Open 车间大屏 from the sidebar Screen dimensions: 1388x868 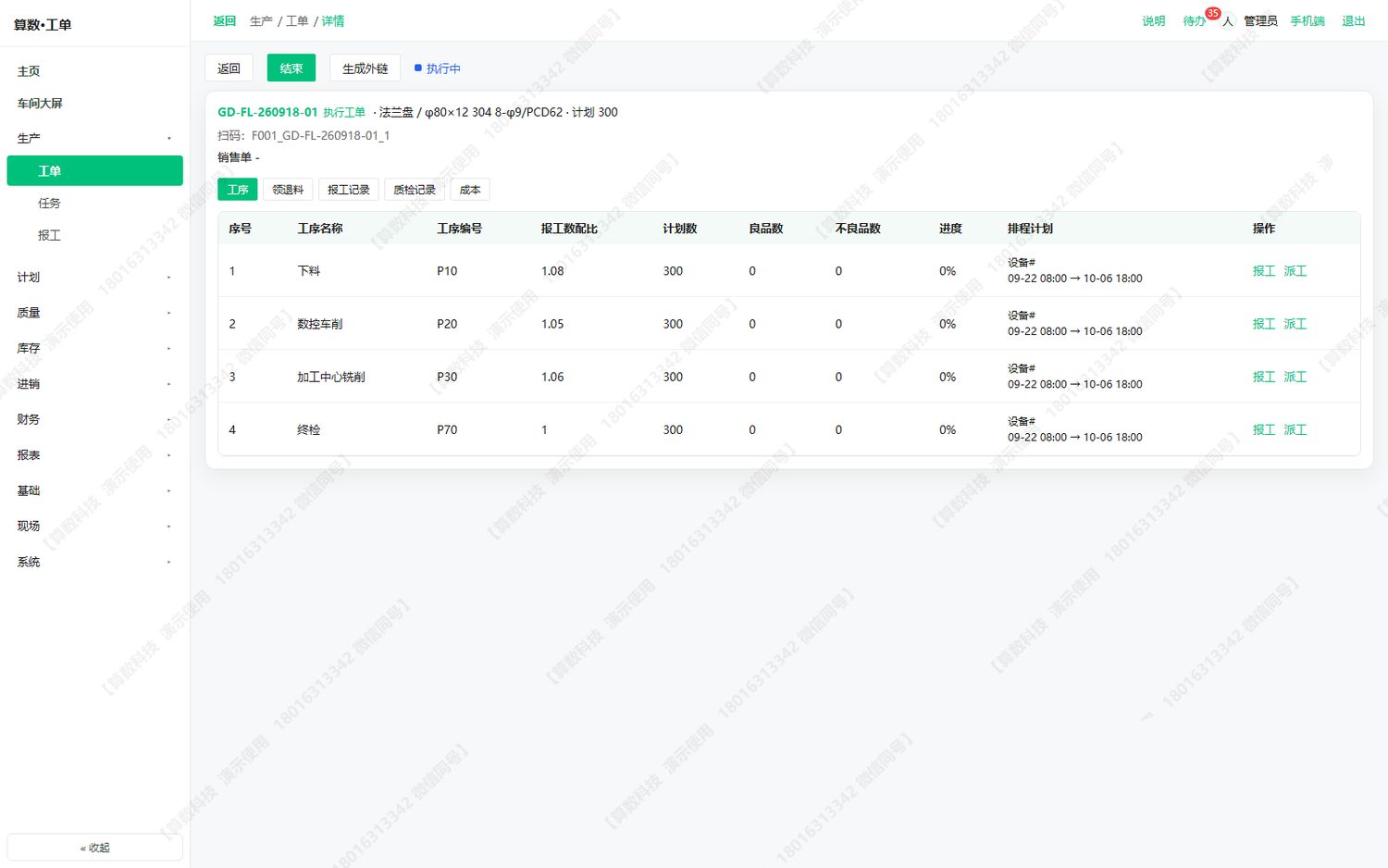(x=94, y=104)
